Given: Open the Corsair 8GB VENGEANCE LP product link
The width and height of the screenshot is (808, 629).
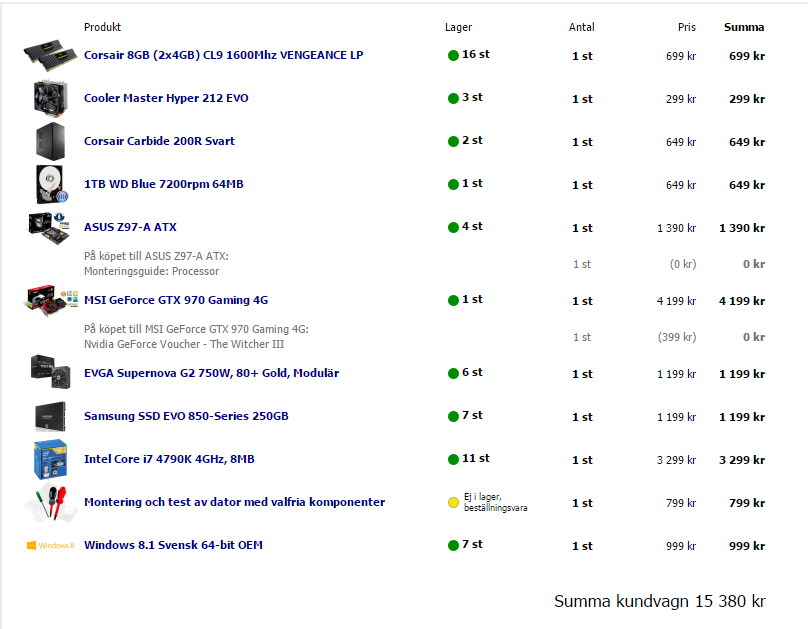Looking at the screenshot, I should [x=223, y=55].
